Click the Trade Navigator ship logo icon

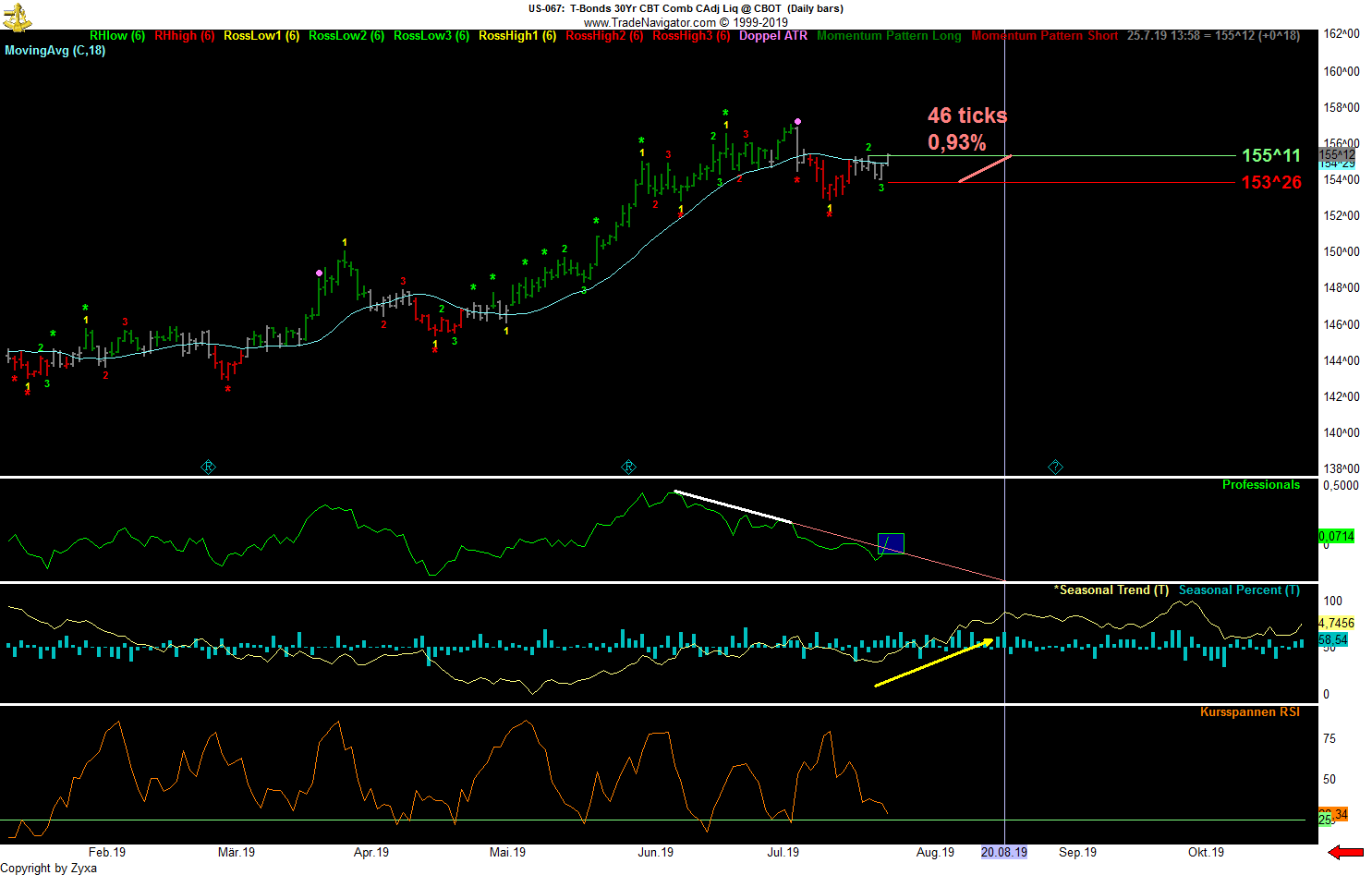pos(17,17)
